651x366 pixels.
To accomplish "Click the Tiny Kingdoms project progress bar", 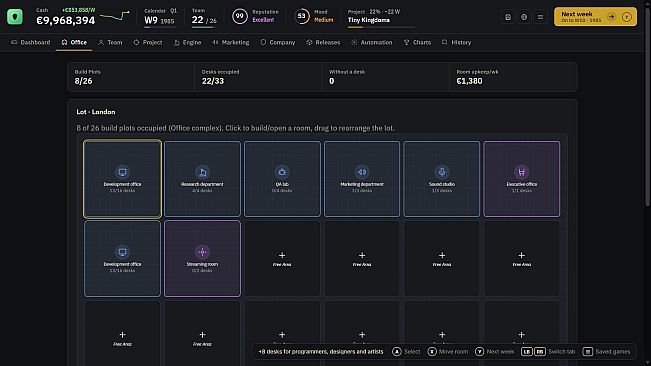I will (381, 27).
